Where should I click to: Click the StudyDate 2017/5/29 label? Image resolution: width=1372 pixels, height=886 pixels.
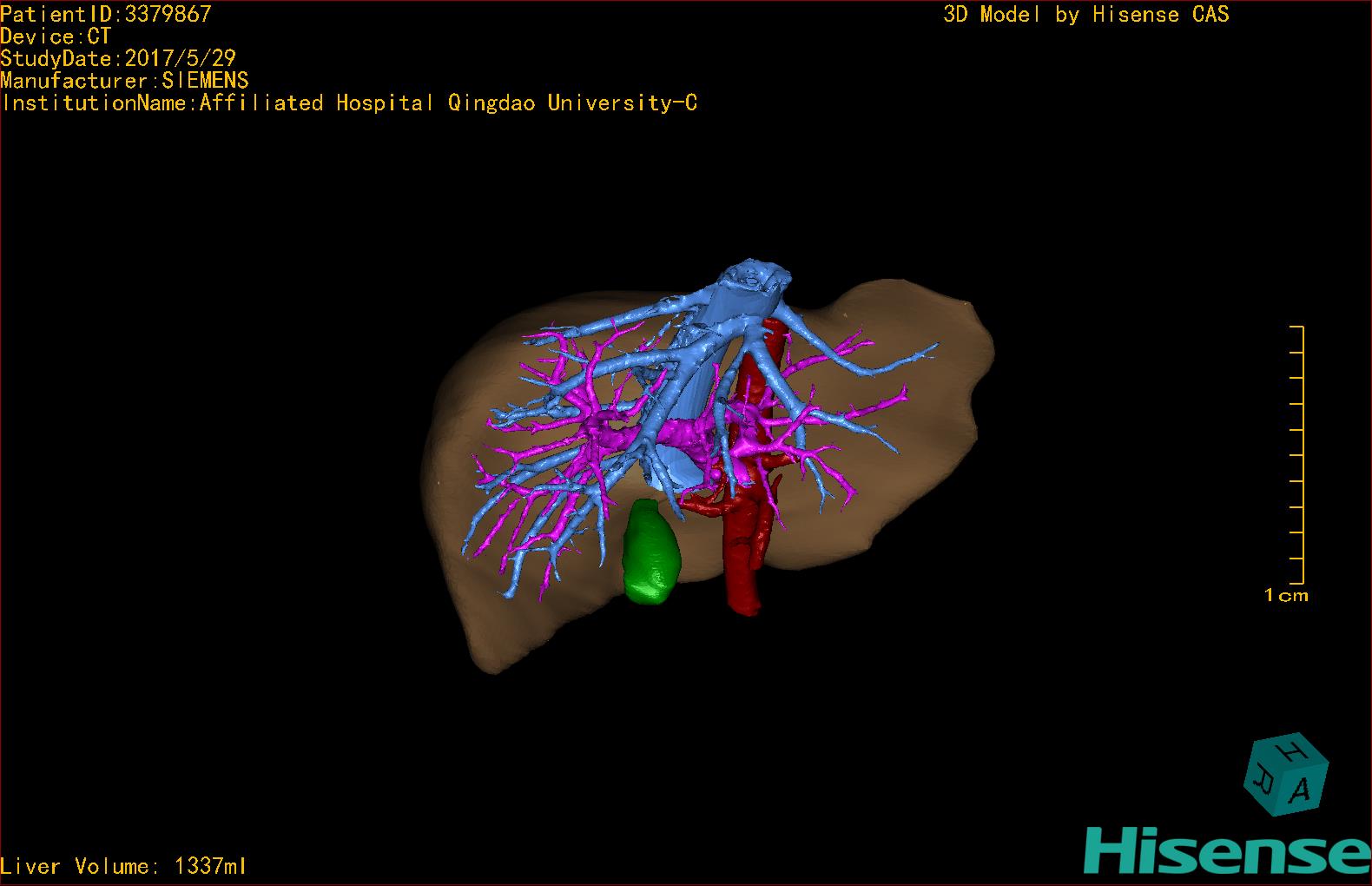118,59
